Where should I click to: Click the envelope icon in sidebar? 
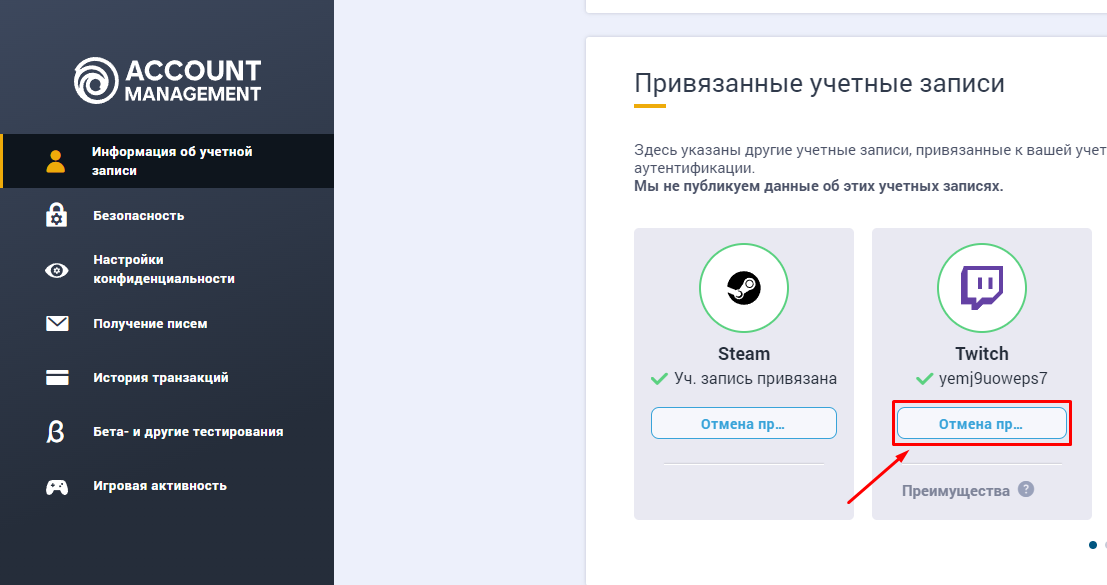point(57,324)
